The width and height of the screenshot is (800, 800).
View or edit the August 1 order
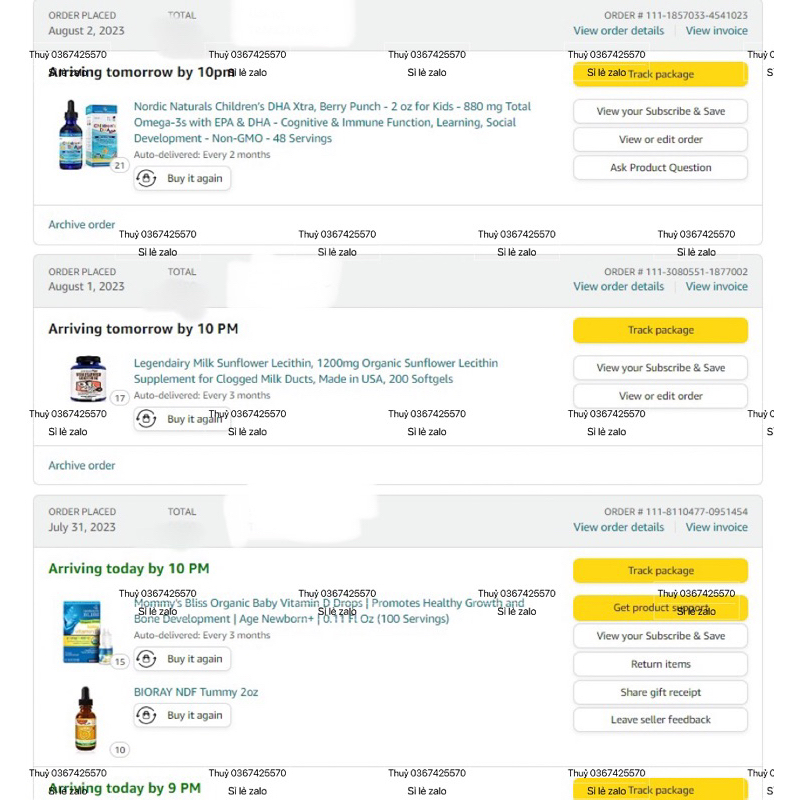tap(660, 396)
